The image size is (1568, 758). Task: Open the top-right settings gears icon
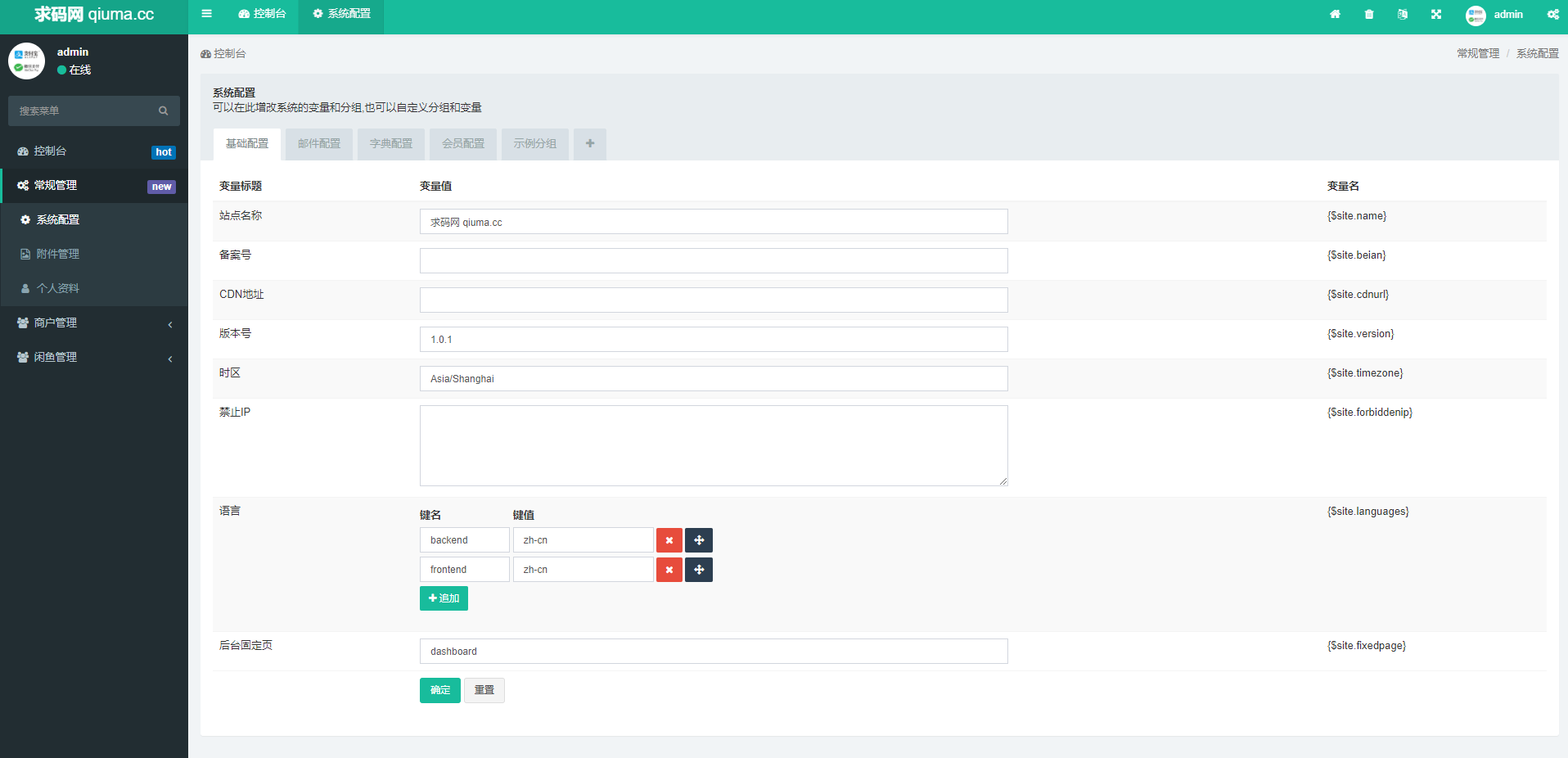[x=1552, y=14]
